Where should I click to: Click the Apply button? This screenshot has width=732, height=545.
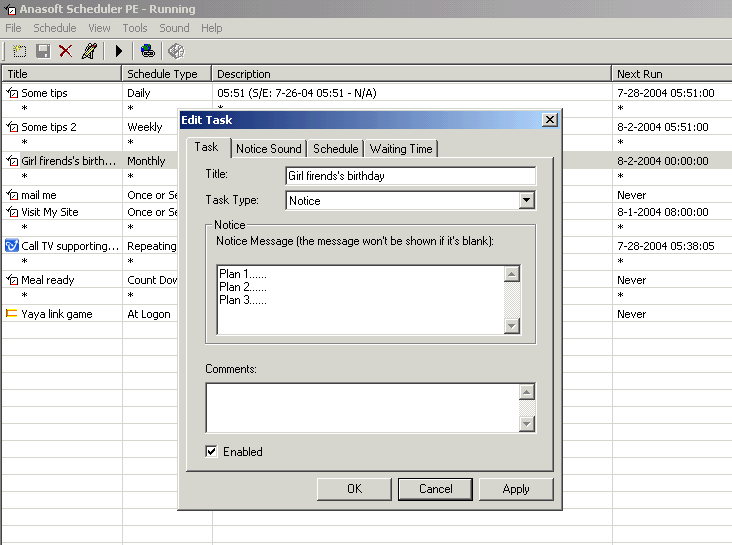(x=516, y=489)
